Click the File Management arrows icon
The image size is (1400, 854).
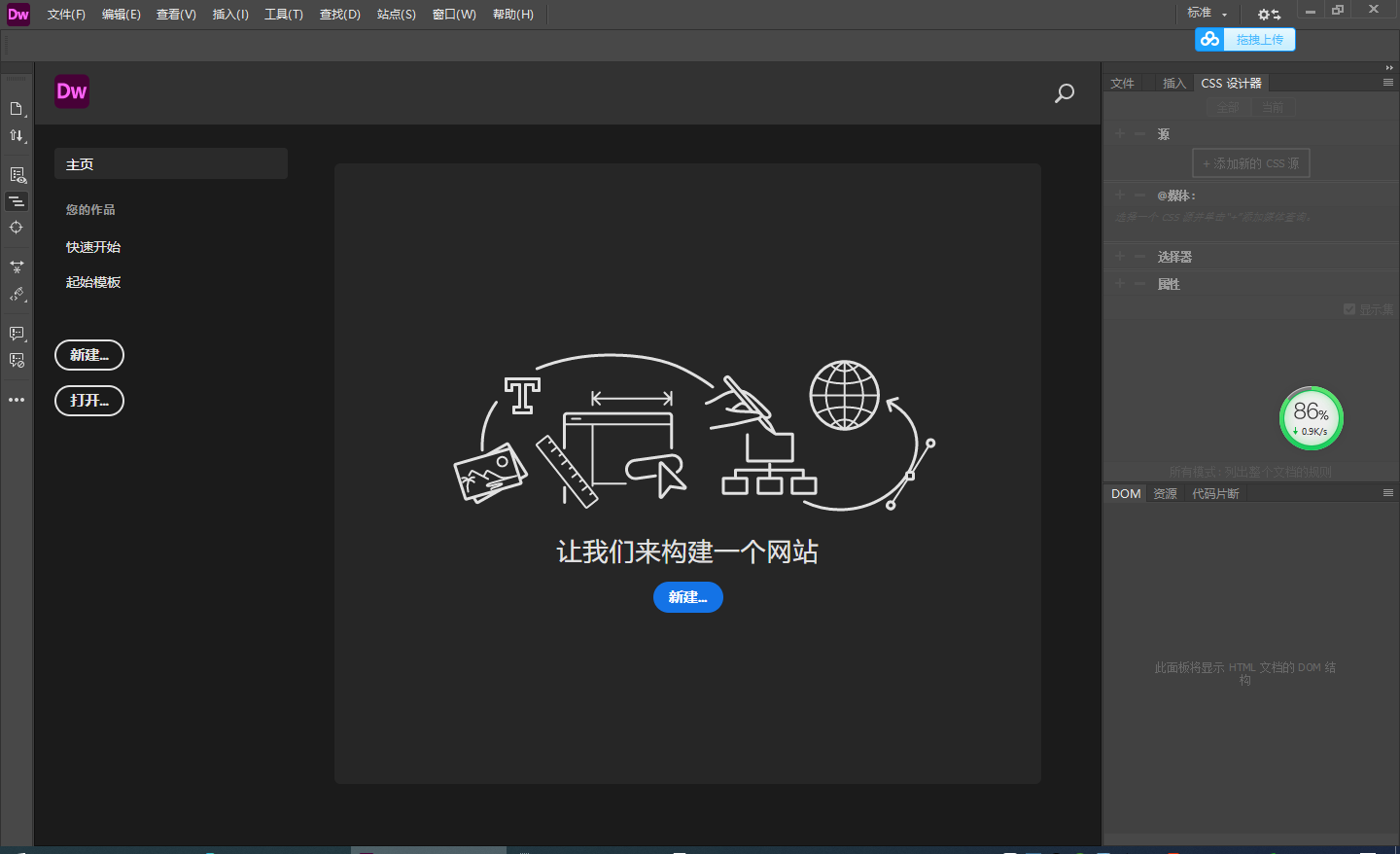(17, 136)
